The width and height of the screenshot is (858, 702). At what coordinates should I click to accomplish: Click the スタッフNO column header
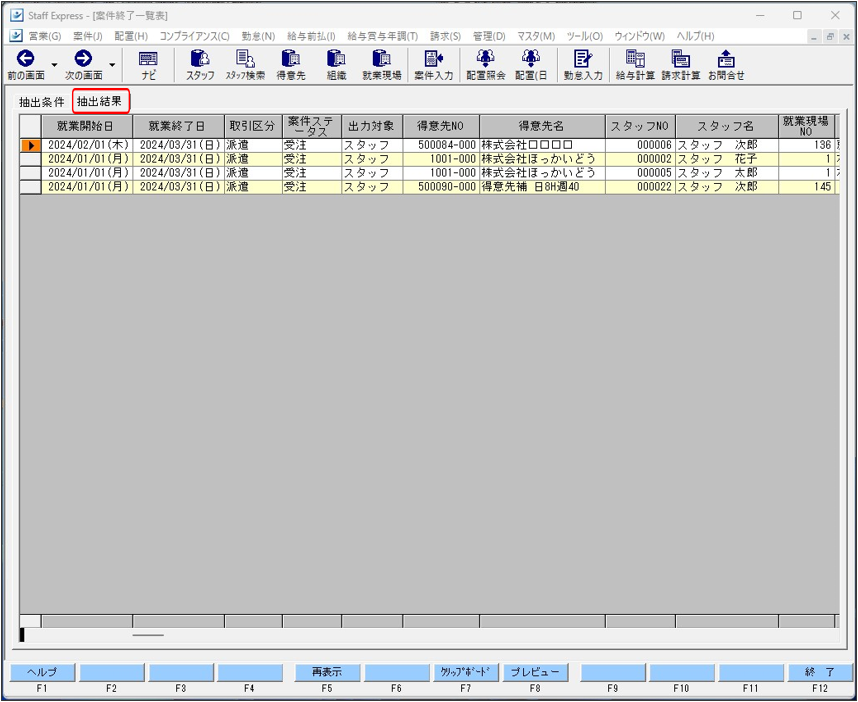[x=640, y=126]
